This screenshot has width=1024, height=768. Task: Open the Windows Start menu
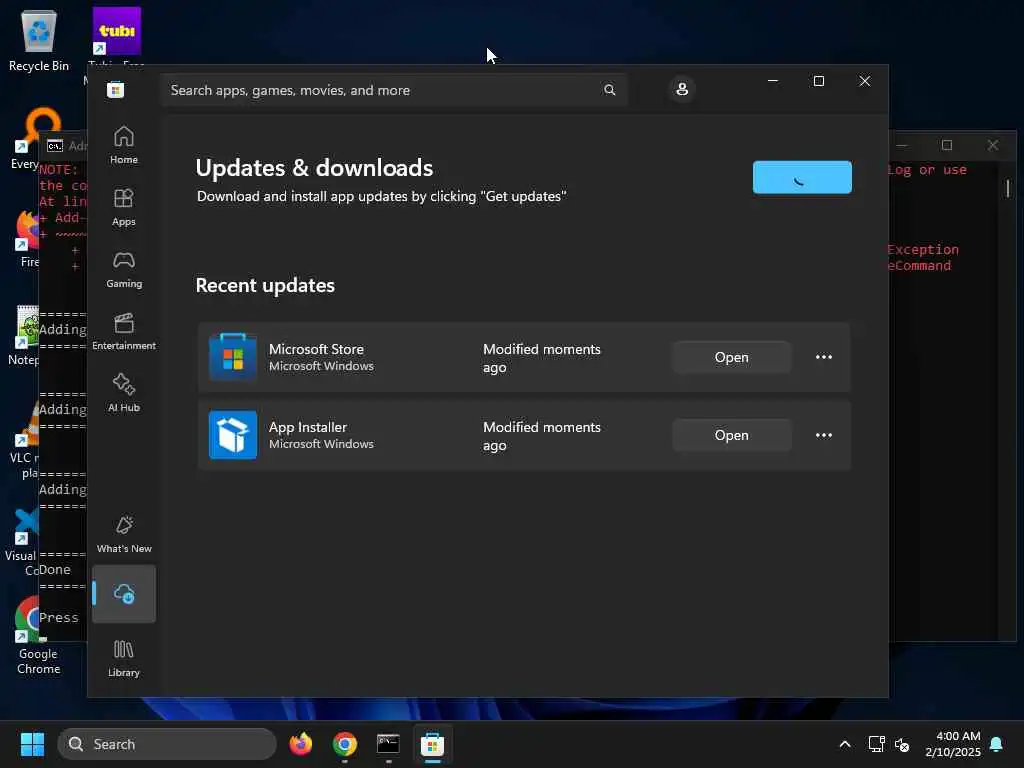[32, 744]
